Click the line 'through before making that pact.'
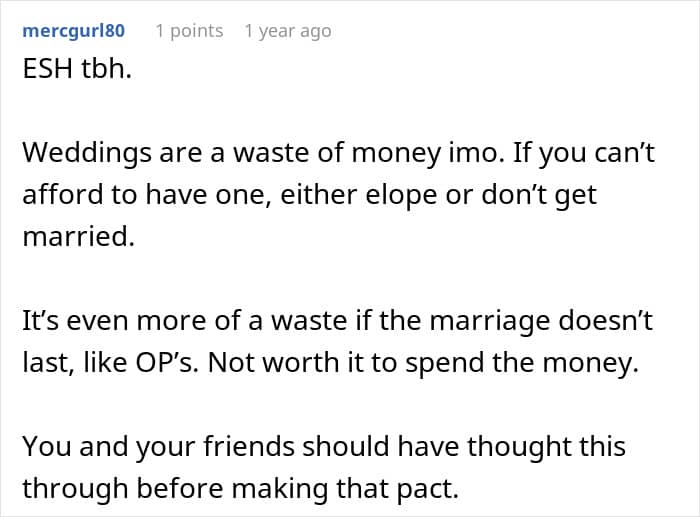 (x=241, y=489)
